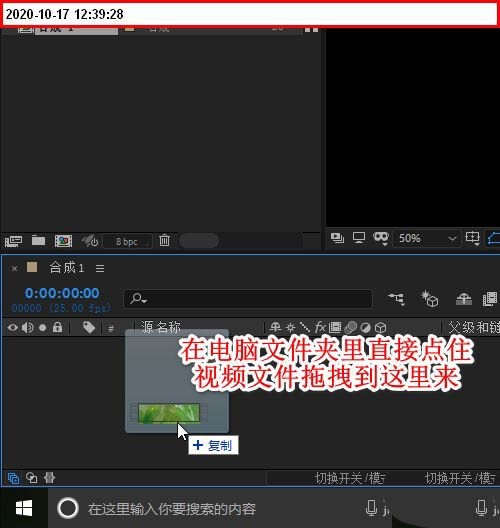Screen dimensions: 500x528
Task: Click the adjustment layer column icon
Action: pos(365,327)
